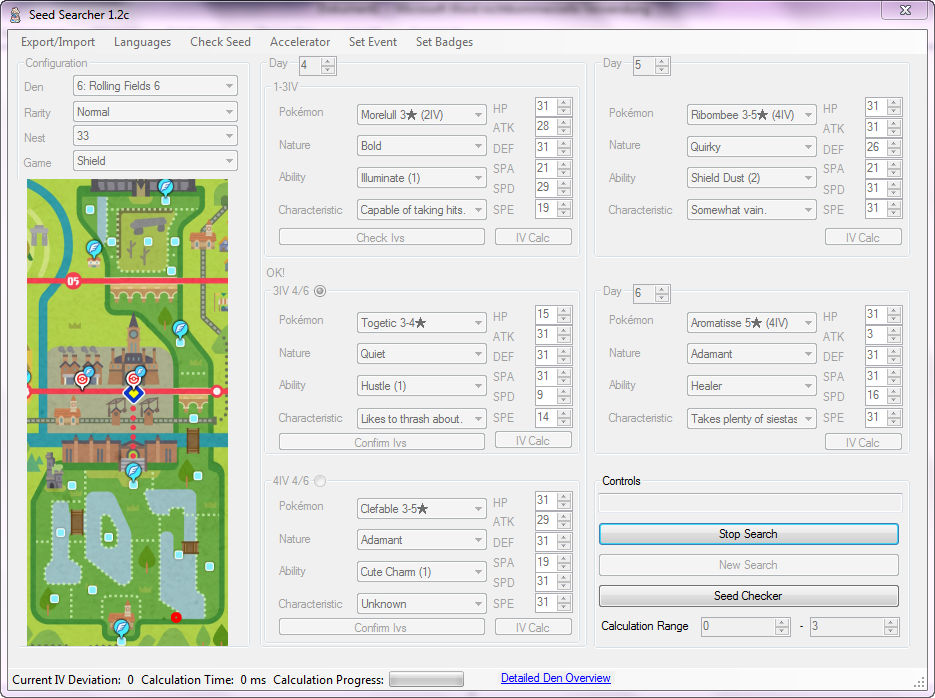Image resolution: width=935 pixels, height=698 pixels.
Task: Open the Detailed Den Overview link
Action: pos(555,678)
